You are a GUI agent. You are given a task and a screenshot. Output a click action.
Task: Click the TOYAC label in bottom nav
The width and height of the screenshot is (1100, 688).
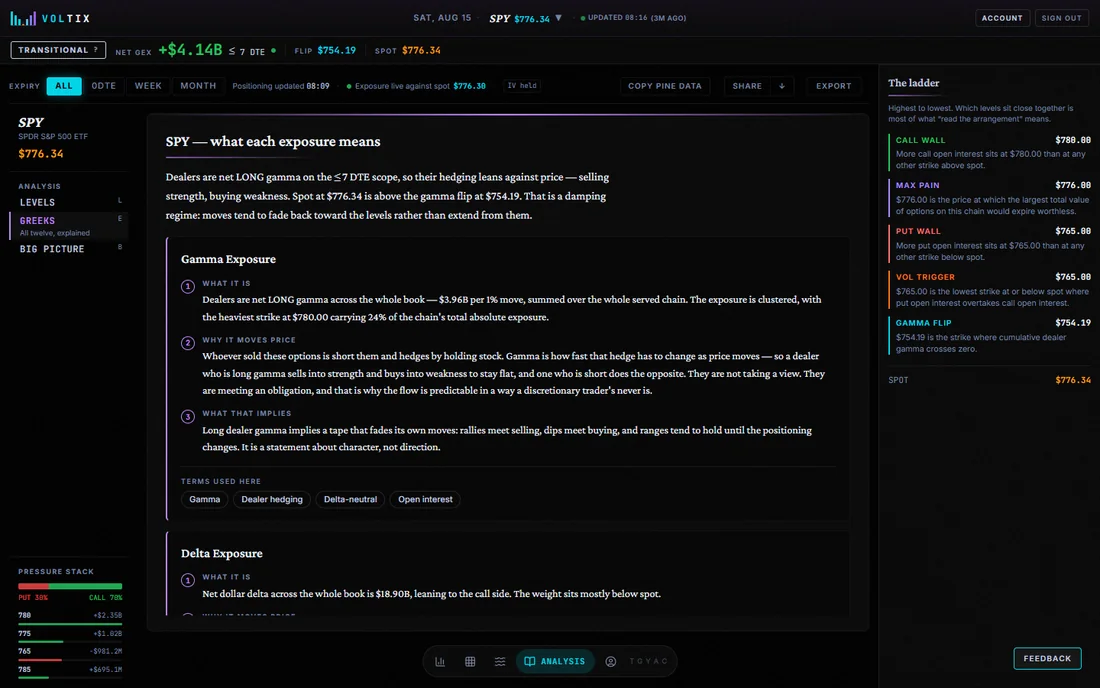pyautogui.click(x=649, y=661)
